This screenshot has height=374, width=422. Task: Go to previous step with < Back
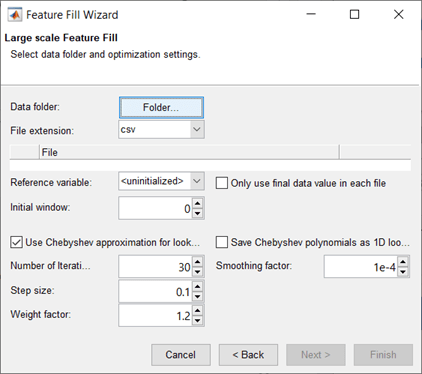(x=248, y=355)
